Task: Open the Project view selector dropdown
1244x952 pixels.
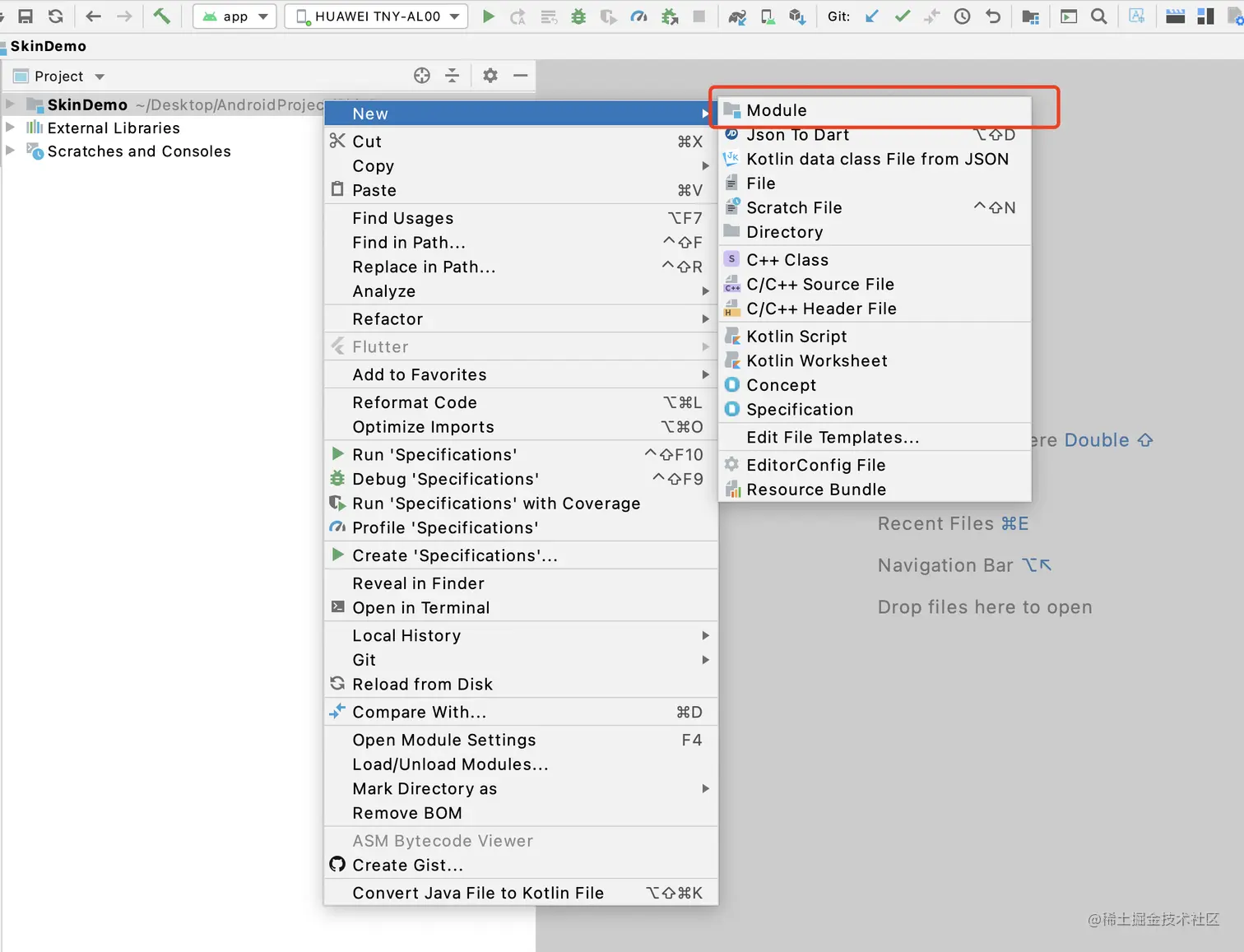Action: tap(59, 77)
